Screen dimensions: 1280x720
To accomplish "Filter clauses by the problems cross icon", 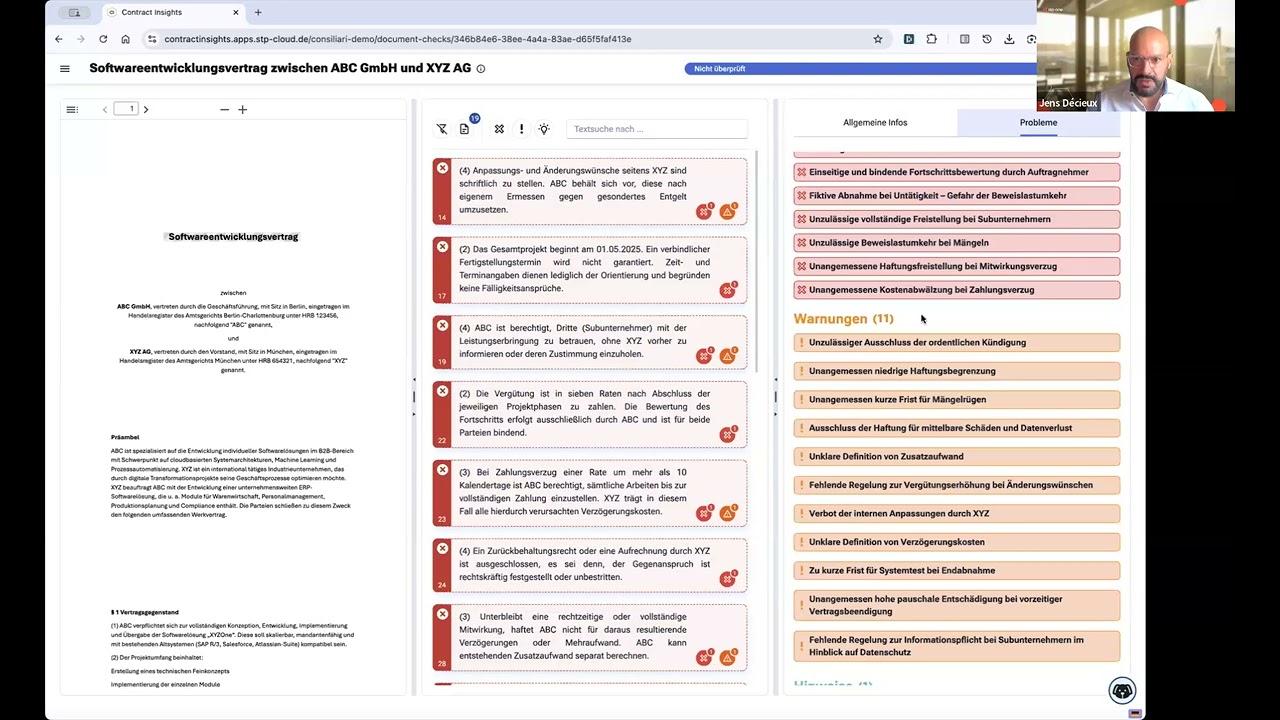I will click(x=499, y=129).
